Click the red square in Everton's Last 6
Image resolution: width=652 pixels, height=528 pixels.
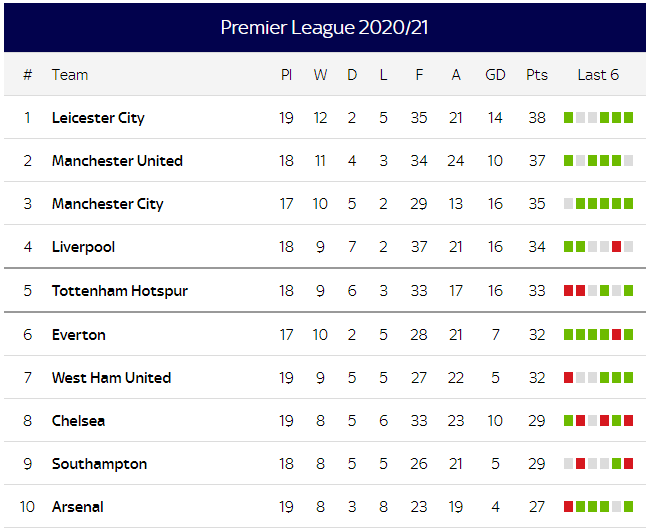[x=617, y=335]
